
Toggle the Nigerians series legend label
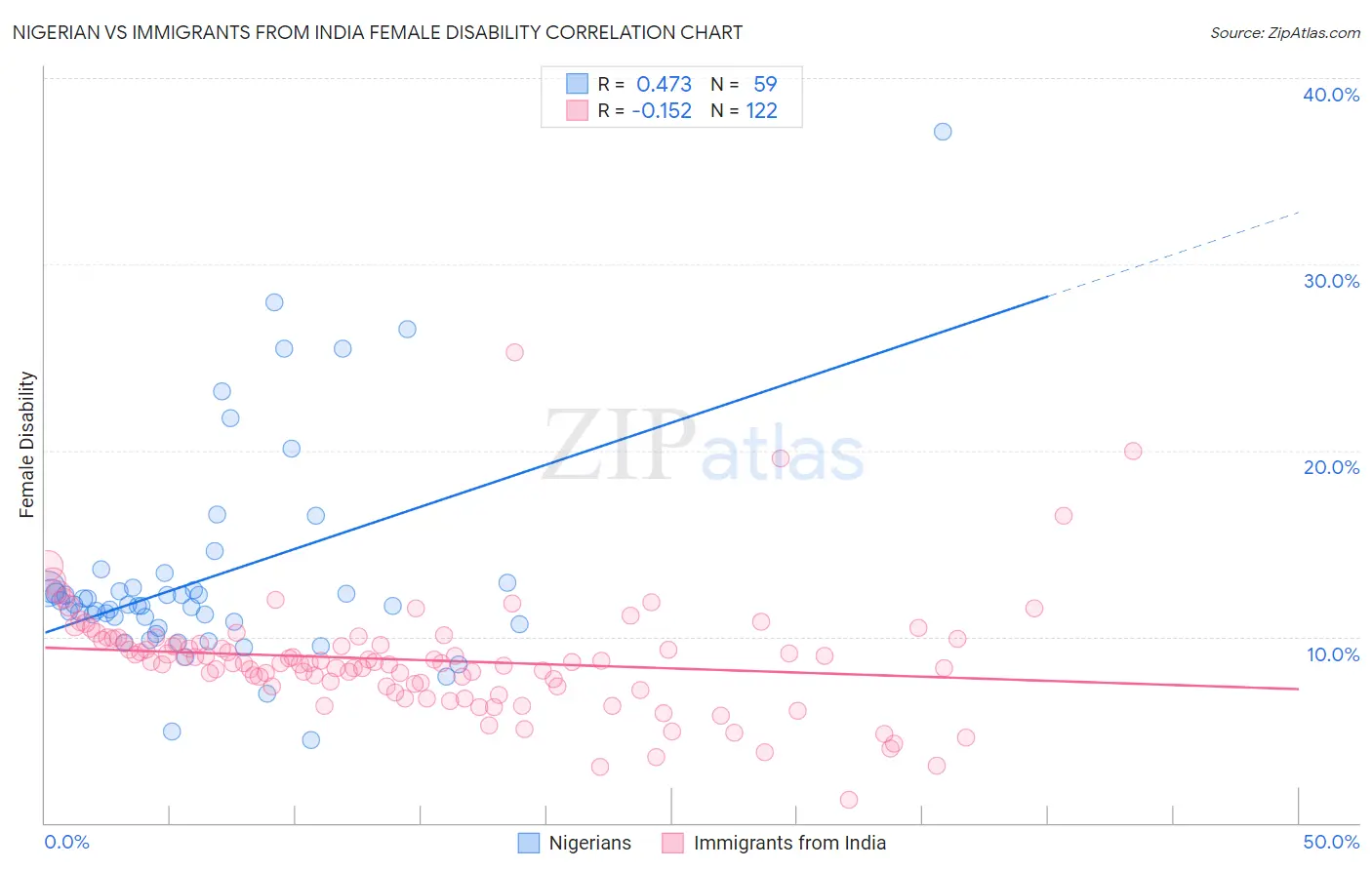point(589,843)
